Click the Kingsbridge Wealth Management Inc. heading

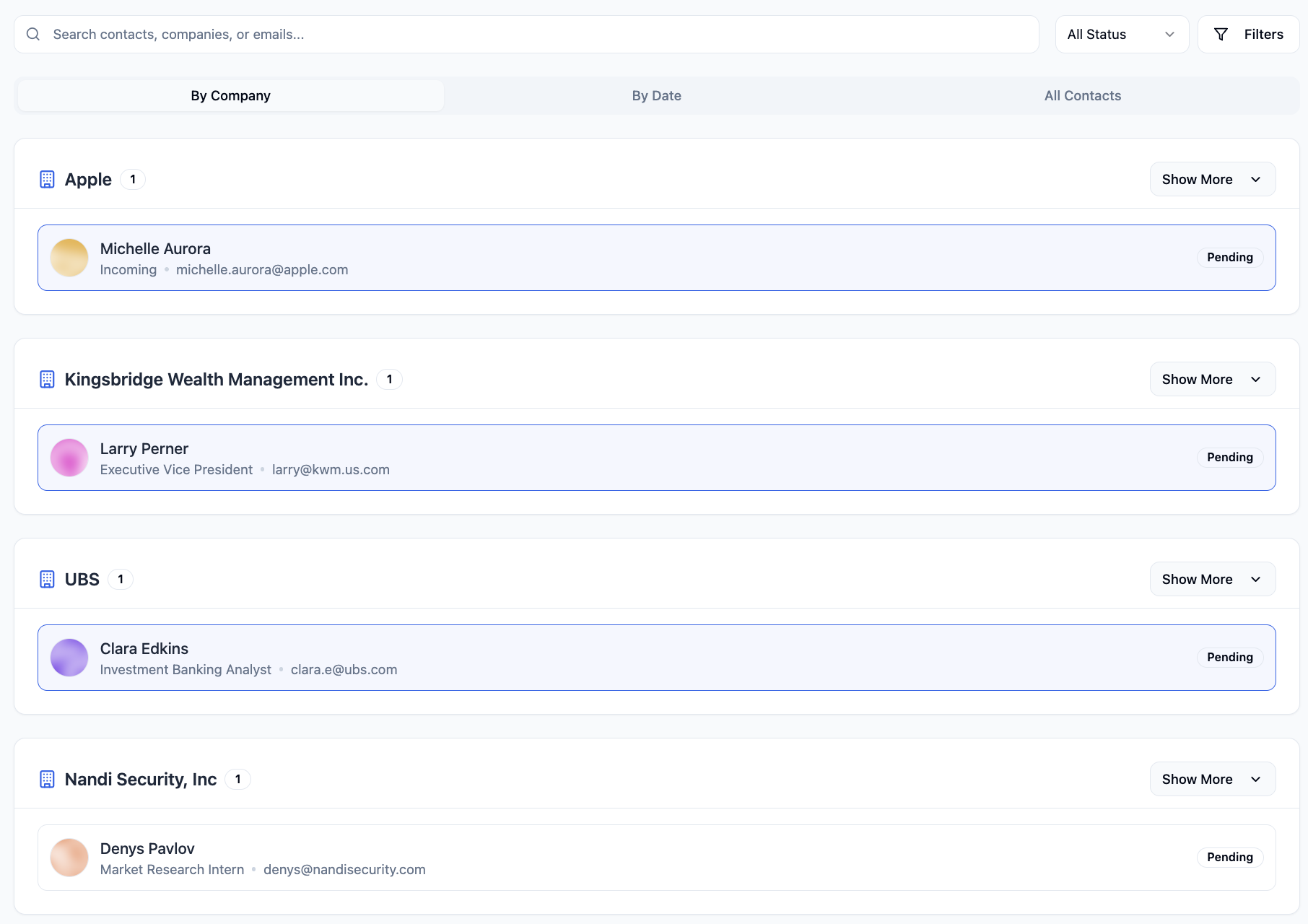coord(217,379)
